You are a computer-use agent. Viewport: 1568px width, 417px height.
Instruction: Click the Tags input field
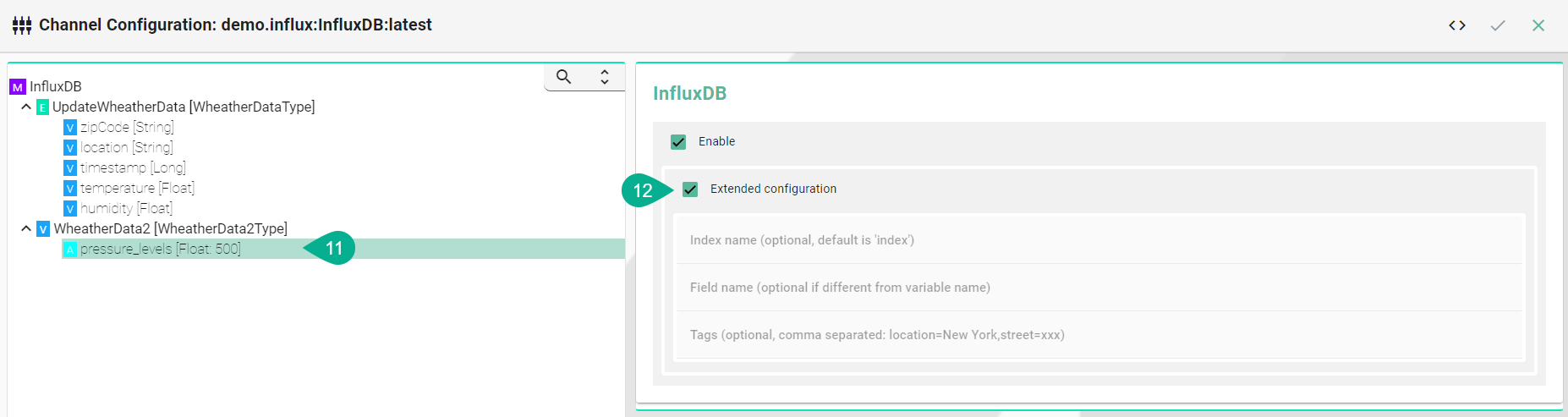pos(1099,335)
